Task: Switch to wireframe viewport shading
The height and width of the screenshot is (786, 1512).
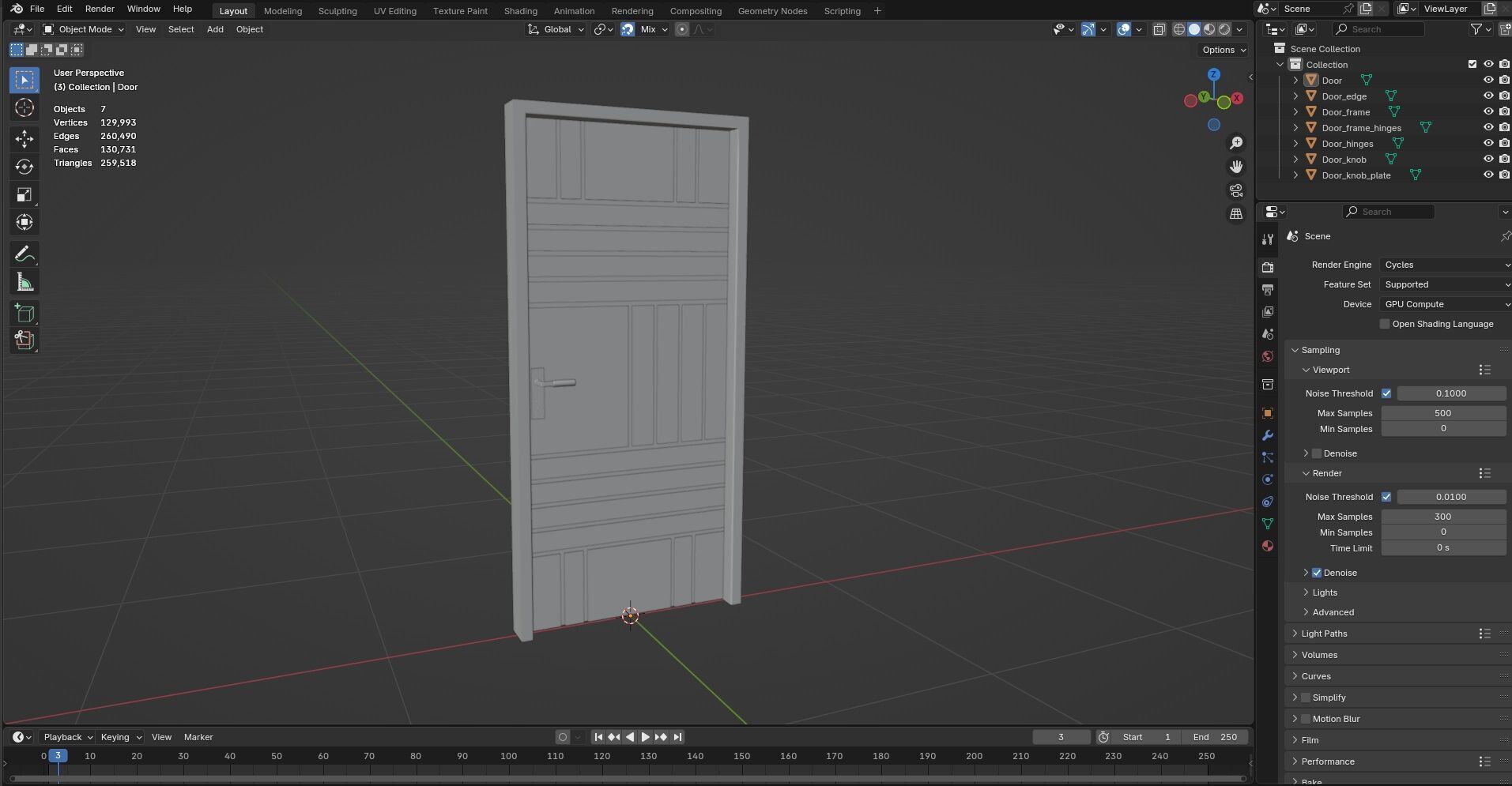Action: pos(1179,29)
